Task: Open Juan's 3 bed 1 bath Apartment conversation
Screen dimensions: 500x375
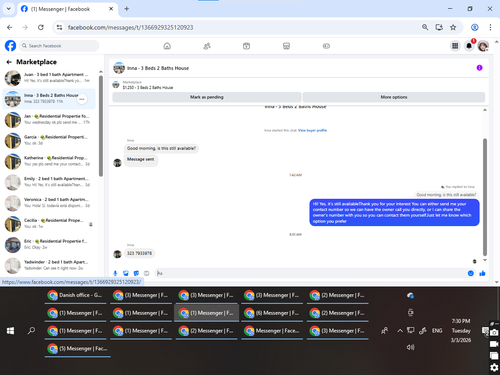Action: tap(49, 78)
